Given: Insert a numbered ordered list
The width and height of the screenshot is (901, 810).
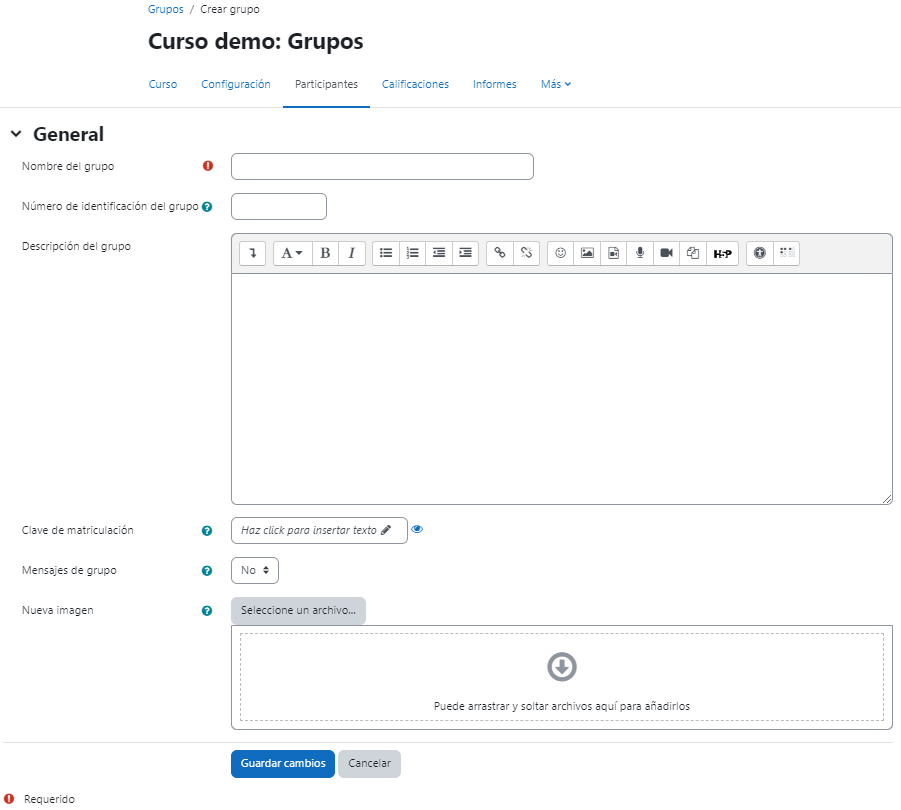Looking at the screenshot, I should point(412,254).
